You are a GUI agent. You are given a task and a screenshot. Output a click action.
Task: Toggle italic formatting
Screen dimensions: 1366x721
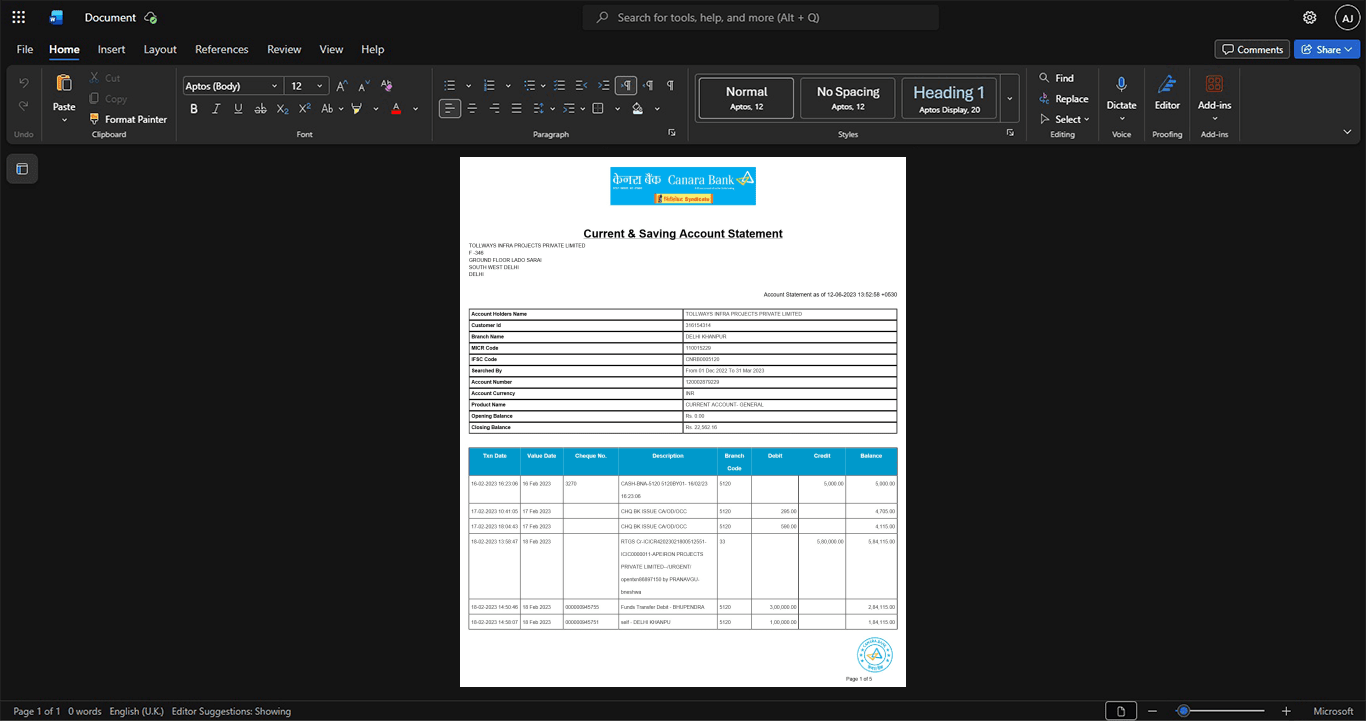[216, 108]
